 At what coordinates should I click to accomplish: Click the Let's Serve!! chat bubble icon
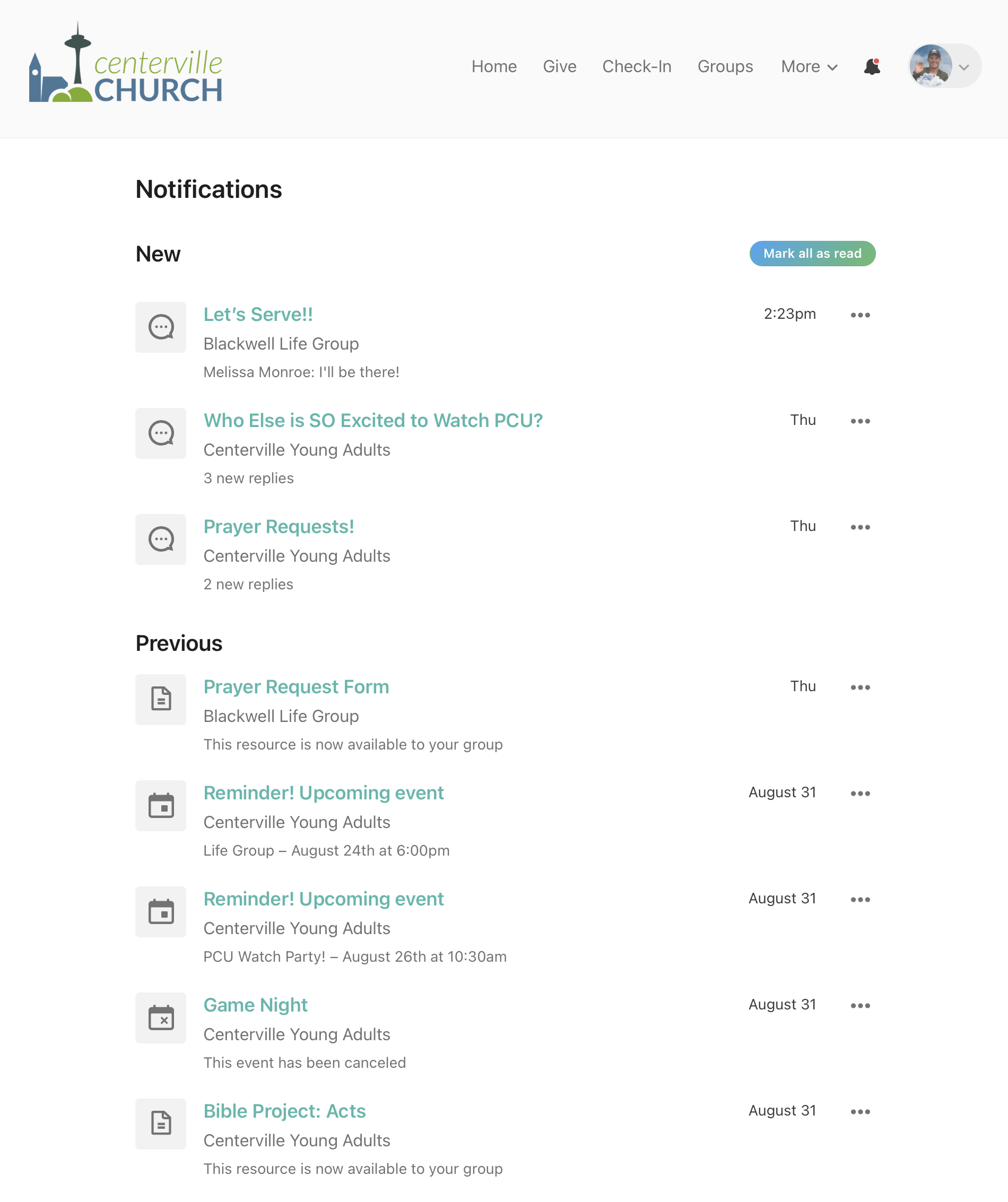[x=161, y=327]
